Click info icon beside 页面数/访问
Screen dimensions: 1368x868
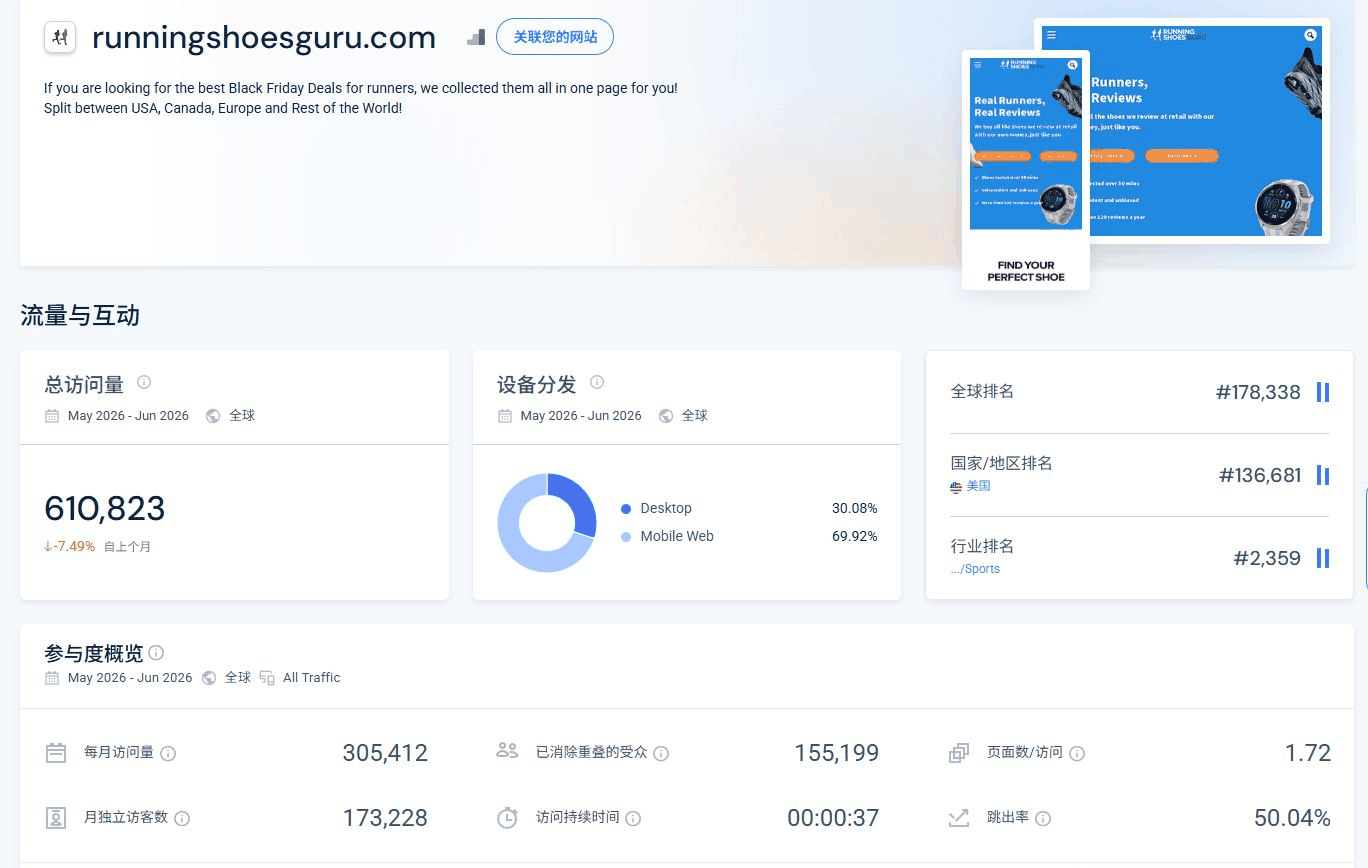click(1077, 753)
